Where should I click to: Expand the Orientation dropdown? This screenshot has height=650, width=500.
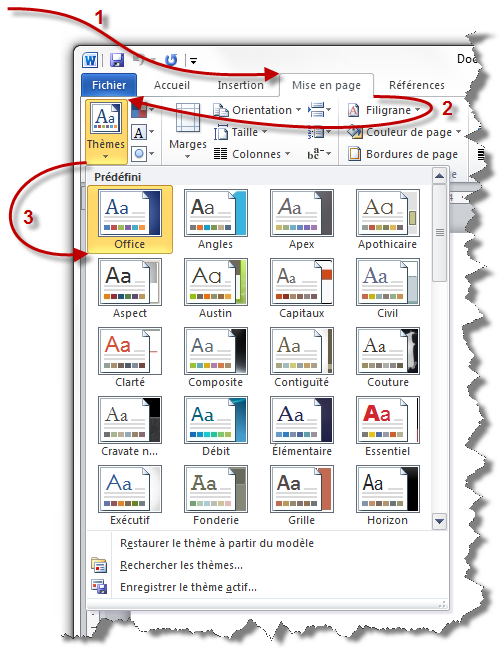click(x=257, y=110)
